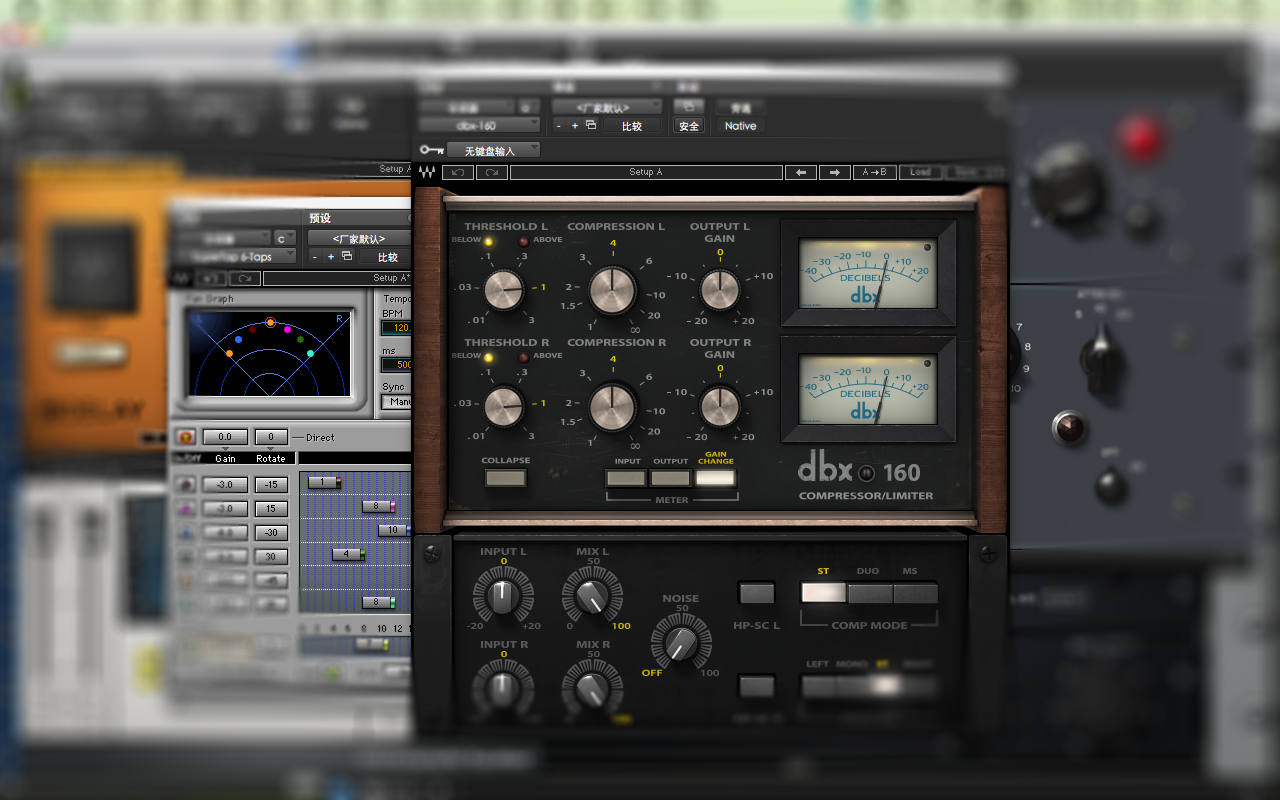
Task: Click the A→B copy button
Action: [874, 172]
